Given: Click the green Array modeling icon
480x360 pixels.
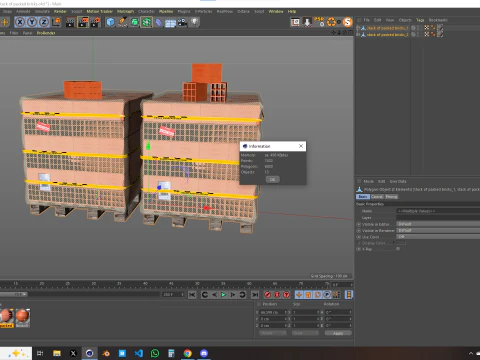Looking at the screenshot, I should point(146,22).
